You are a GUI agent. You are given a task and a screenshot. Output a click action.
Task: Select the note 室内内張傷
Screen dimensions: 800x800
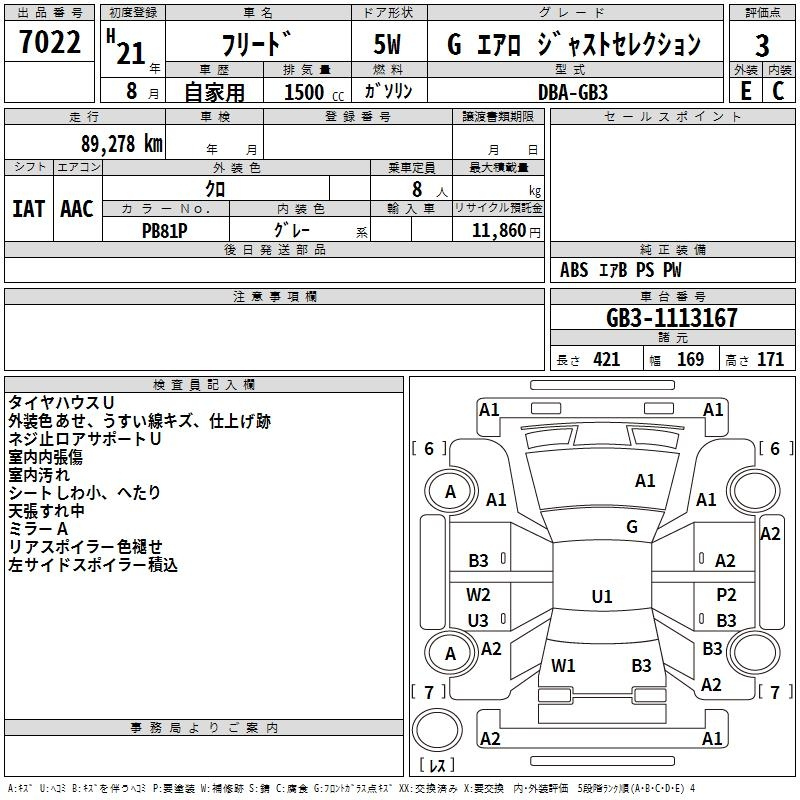45,457
